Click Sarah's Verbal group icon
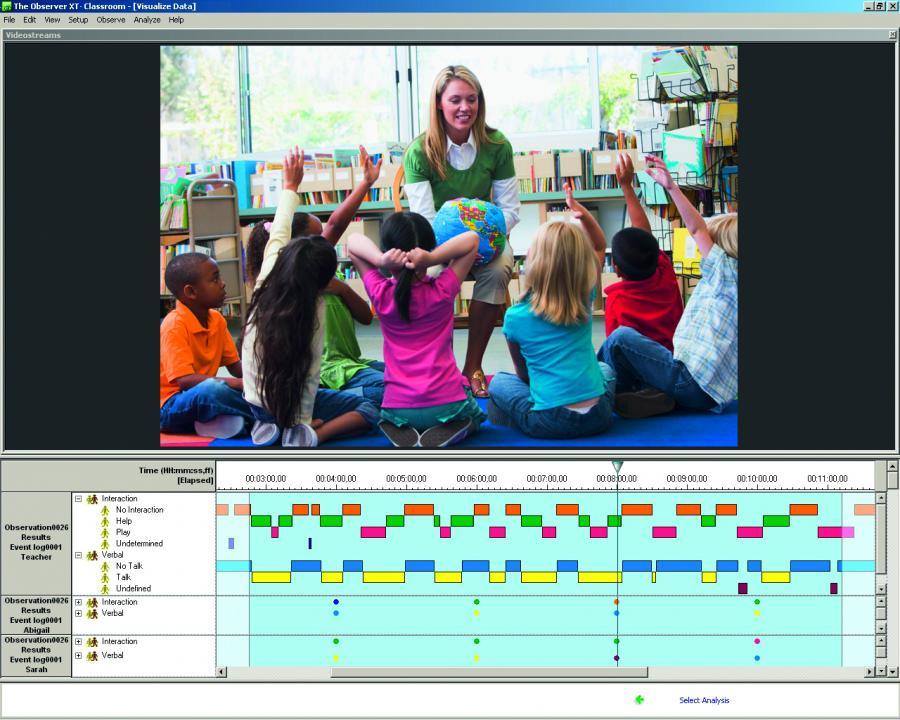 tap(92, 656)
